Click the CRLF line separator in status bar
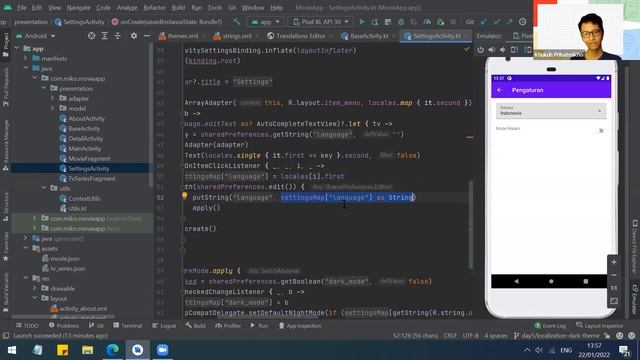Screen dimensions: 640x360 tap(450, 336)
